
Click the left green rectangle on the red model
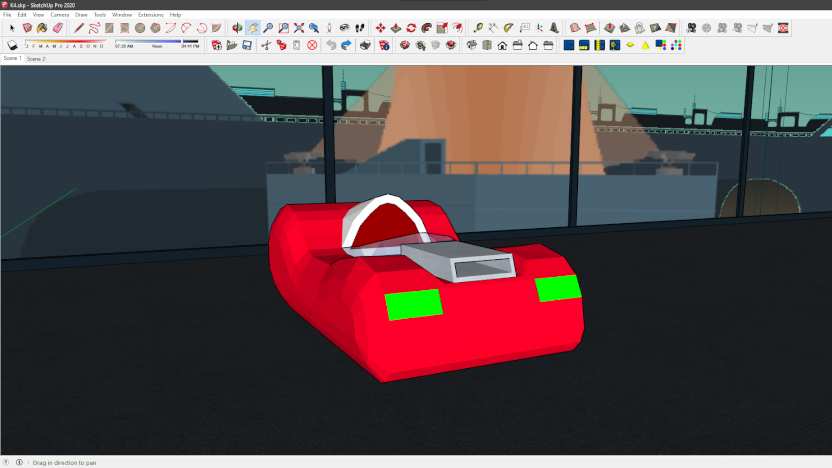click(x=413, y=305)
